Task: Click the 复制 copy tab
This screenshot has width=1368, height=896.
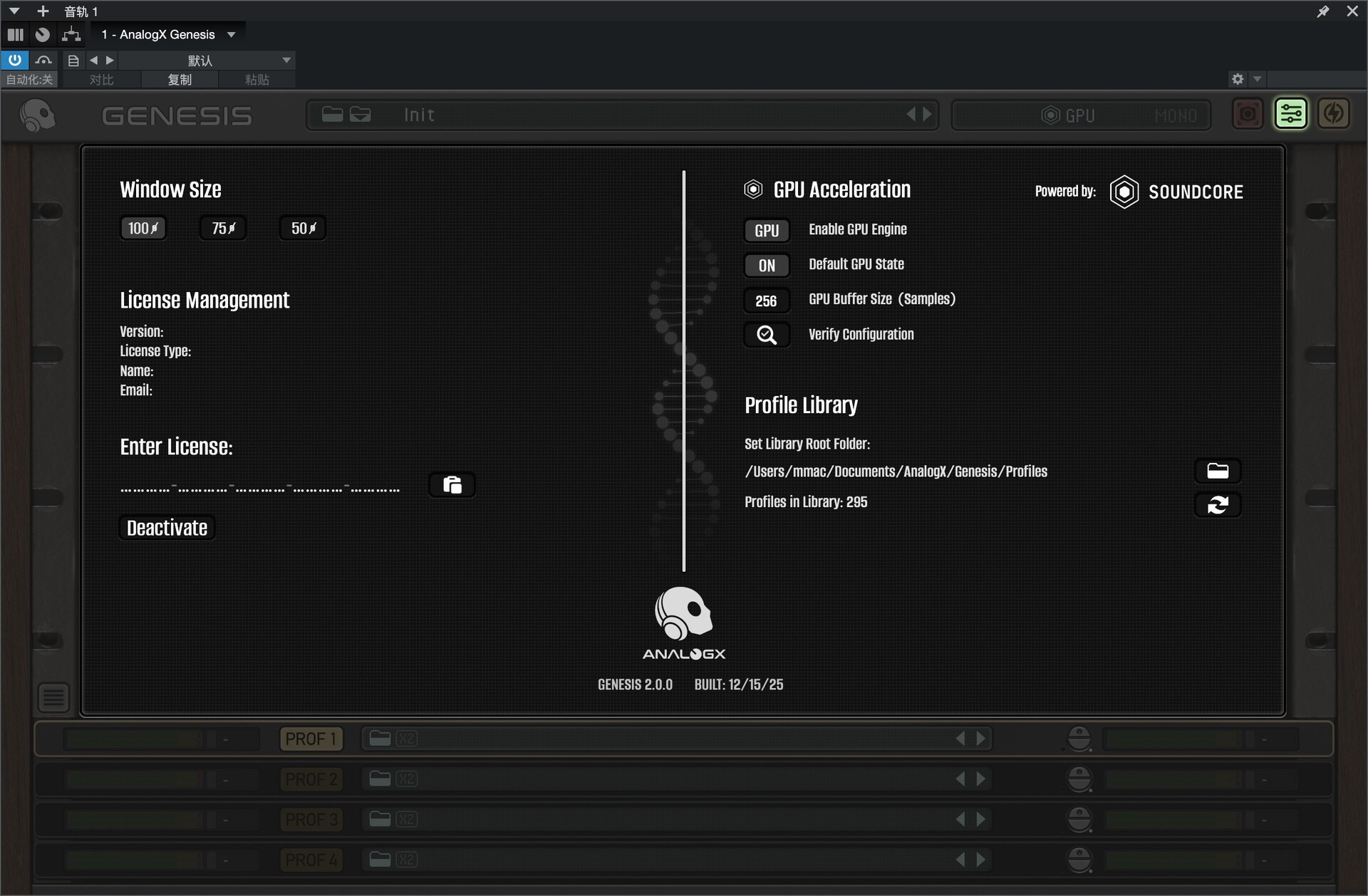Action: tap(180, 79)
